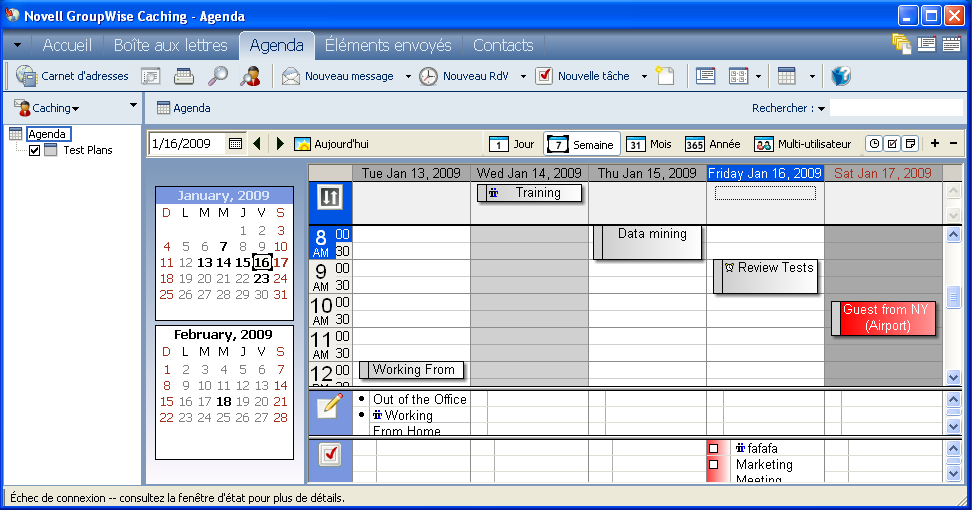Open the Guest from NY (Airport) appointment
This screenshot has width=972, height=510.
click(x=883, y=318)
